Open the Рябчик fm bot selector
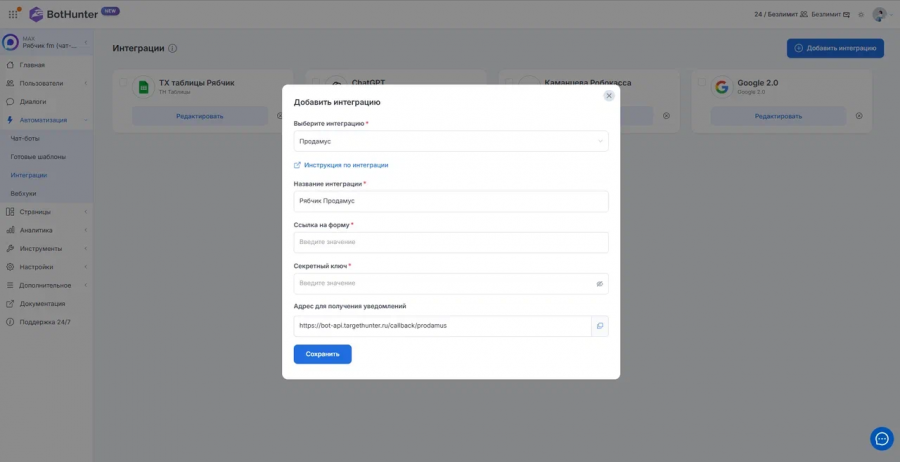This screenshot has height=462, width=900. point(46,42)
